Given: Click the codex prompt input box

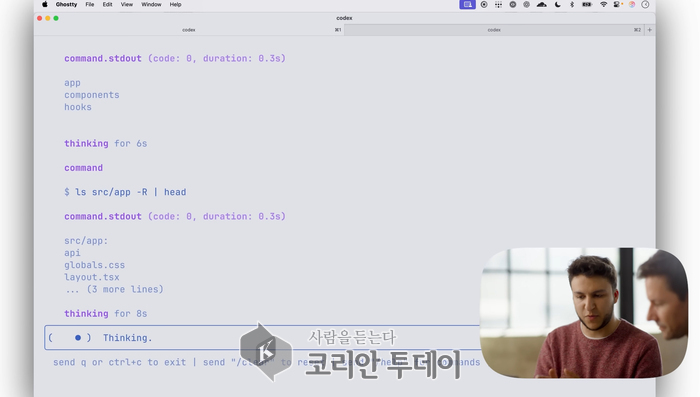Looking at the screenshot, I should click(262, 338).
